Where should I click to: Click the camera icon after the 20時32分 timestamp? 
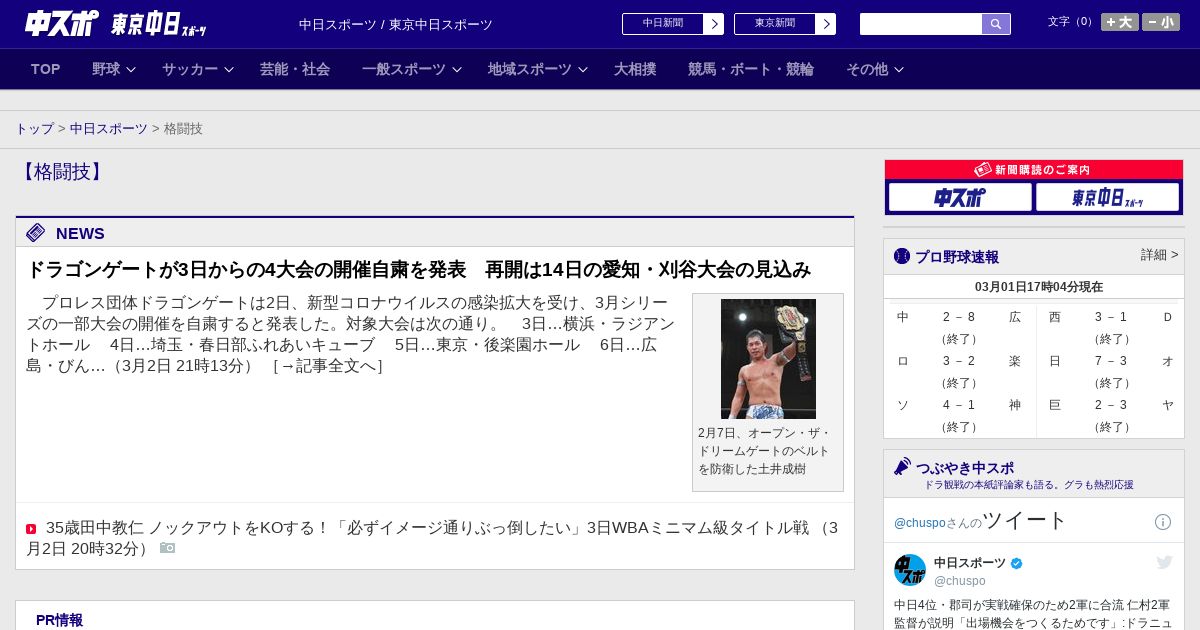click(167, 548)
